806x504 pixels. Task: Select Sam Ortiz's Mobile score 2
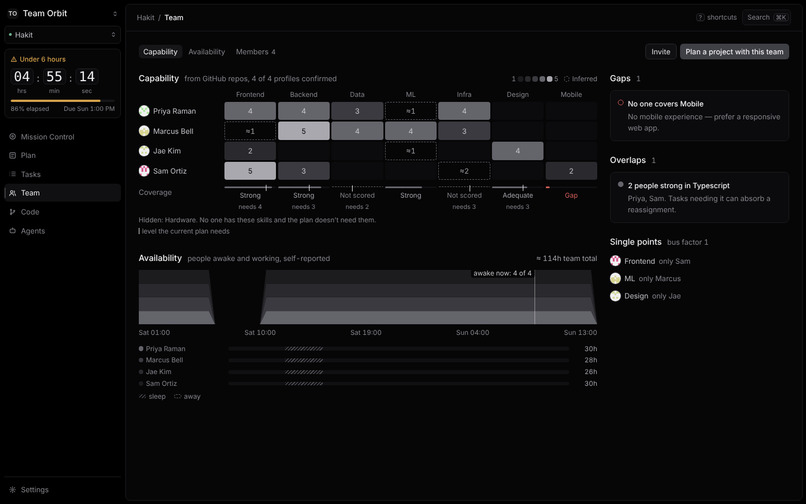click(571, 171)
